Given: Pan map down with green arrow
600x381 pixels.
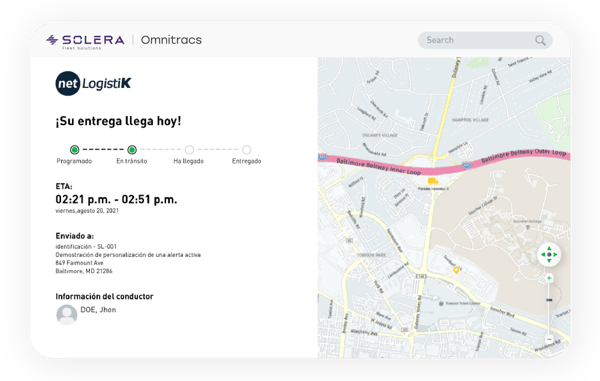Looking at the screenshot, I should click(x=549, y=261).
